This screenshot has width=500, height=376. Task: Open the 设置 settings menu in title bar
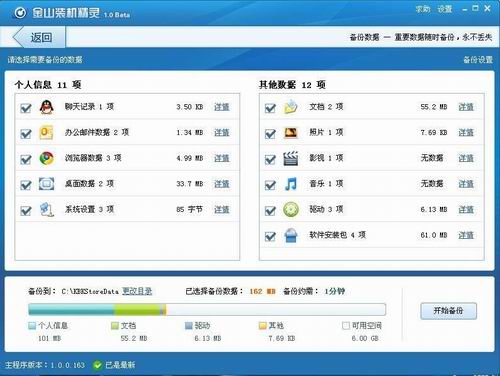pos(445,9)
